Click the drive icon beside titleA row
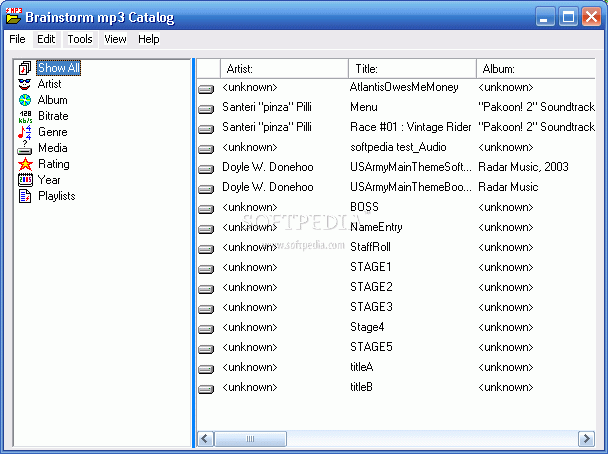This screenshot has width=608, height=454. [206, 369]
